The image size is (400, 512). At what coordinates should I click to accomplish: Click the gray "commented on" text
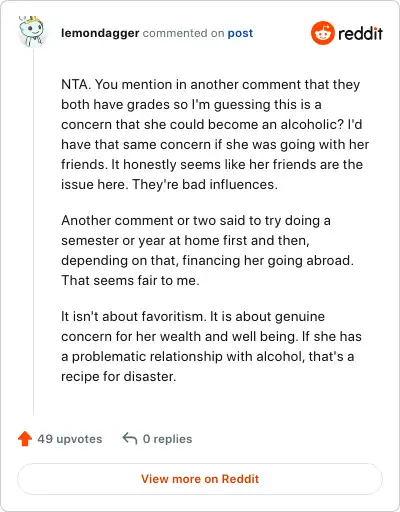tap(183, 33)
